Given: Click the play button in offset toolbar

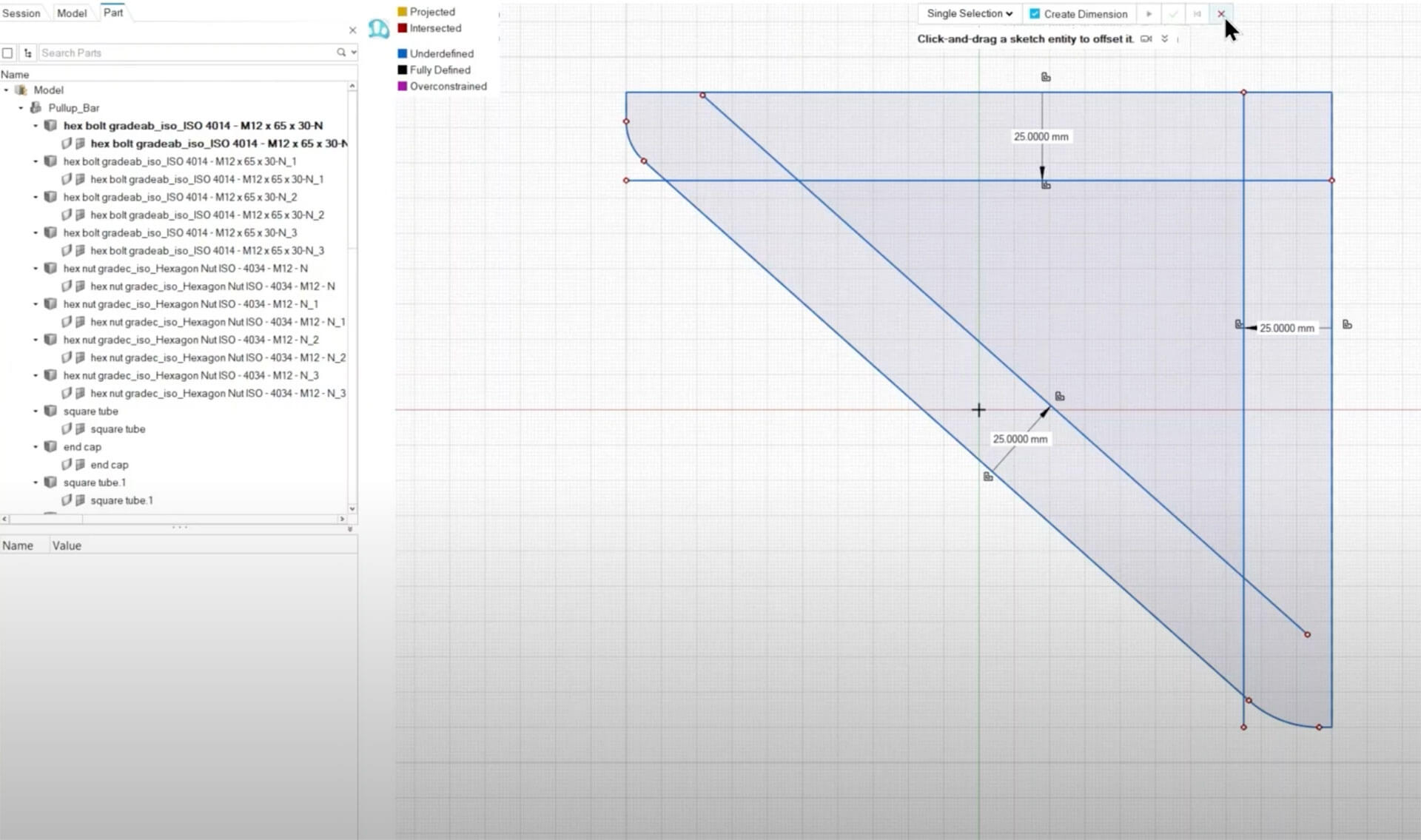Looking at the screenshot, I should [x=1149, y=14].
